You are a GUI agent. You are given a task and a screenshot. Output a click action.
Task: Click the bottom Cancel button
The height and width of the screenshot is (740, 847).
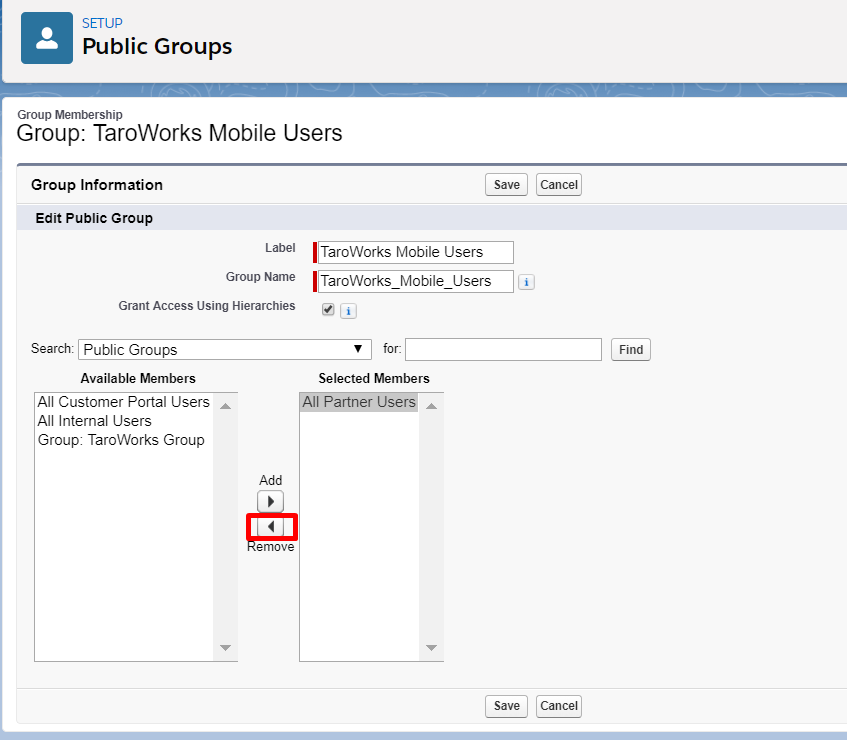pos(559,706)
